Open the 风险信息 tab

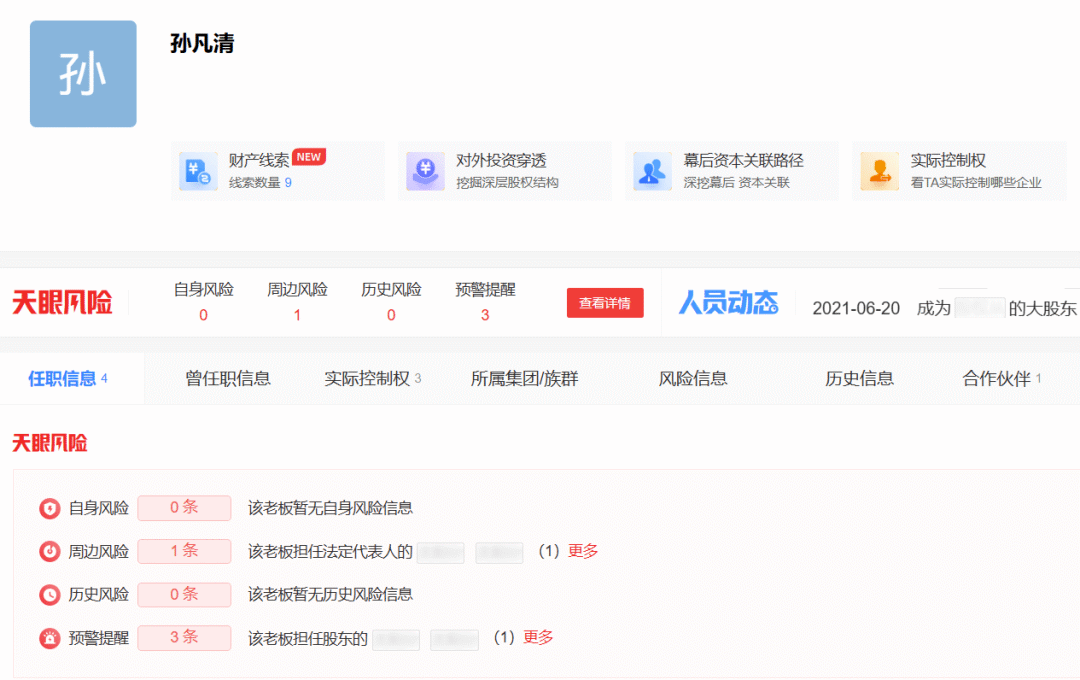(693, 378)
